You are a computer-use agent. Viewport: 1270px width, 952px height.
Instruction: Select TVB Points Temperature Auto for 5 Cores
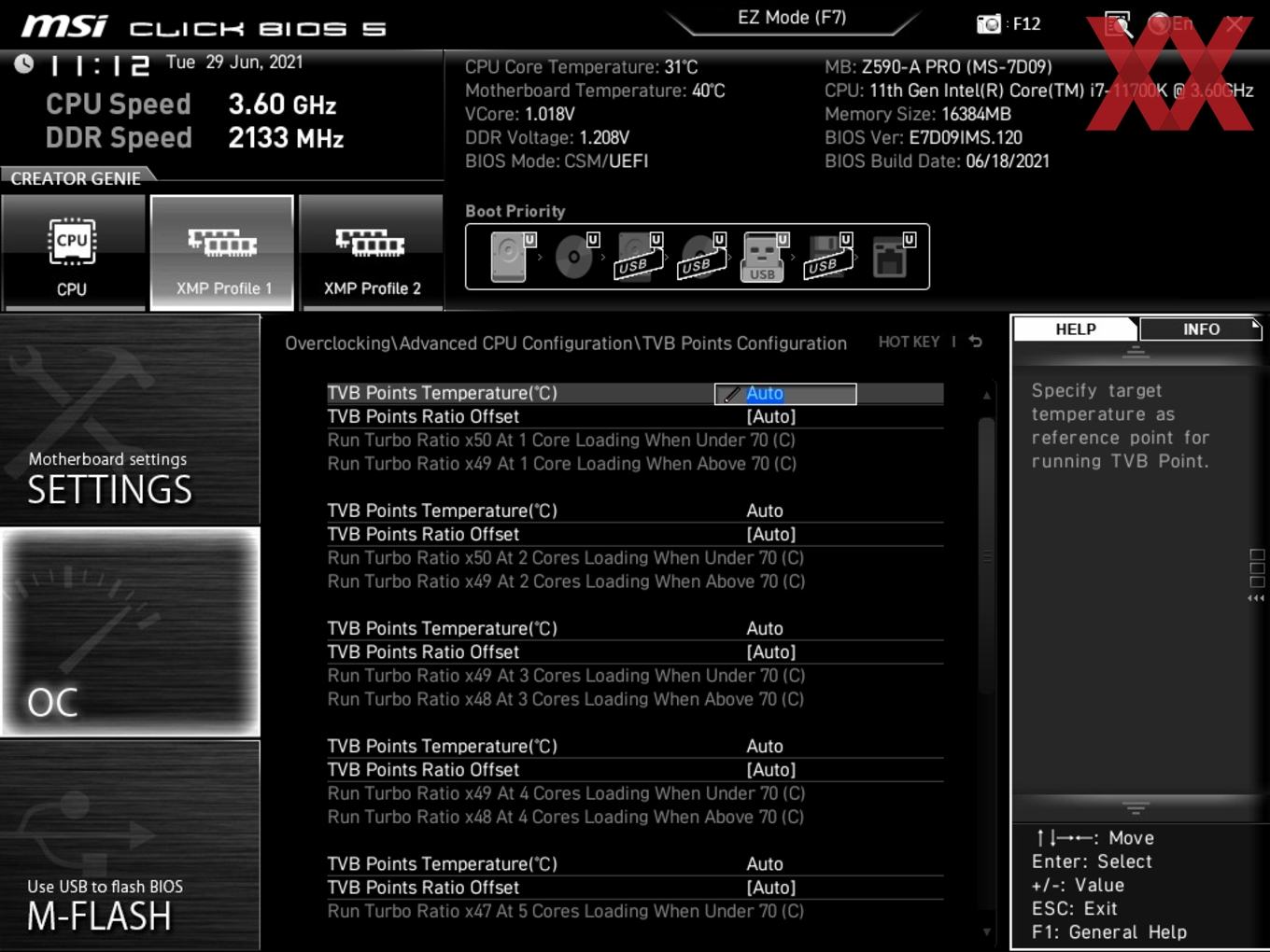point(765,863)
